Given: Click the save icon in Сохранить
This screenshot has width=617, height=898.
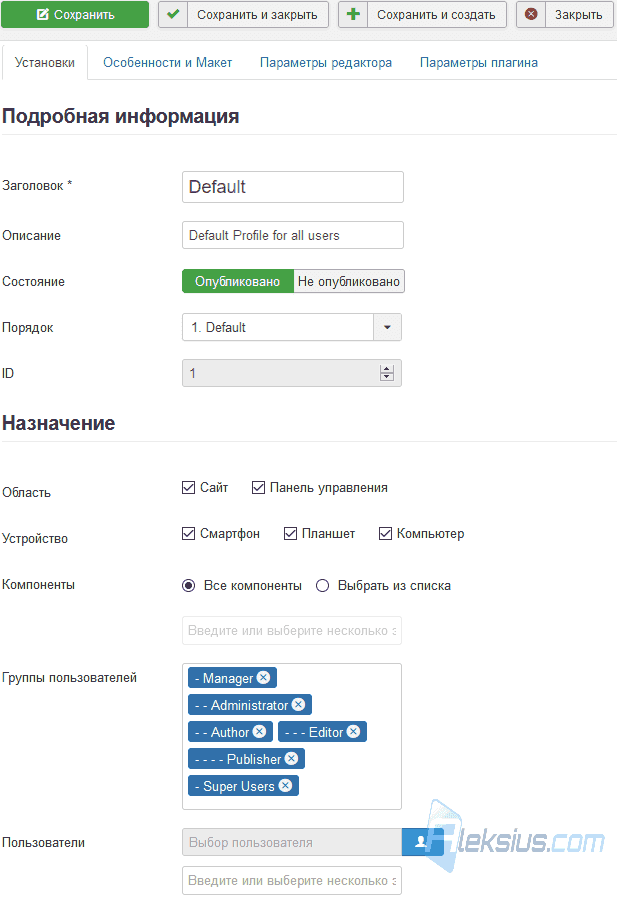Looking at the screenshot, I should click(42, 14).
